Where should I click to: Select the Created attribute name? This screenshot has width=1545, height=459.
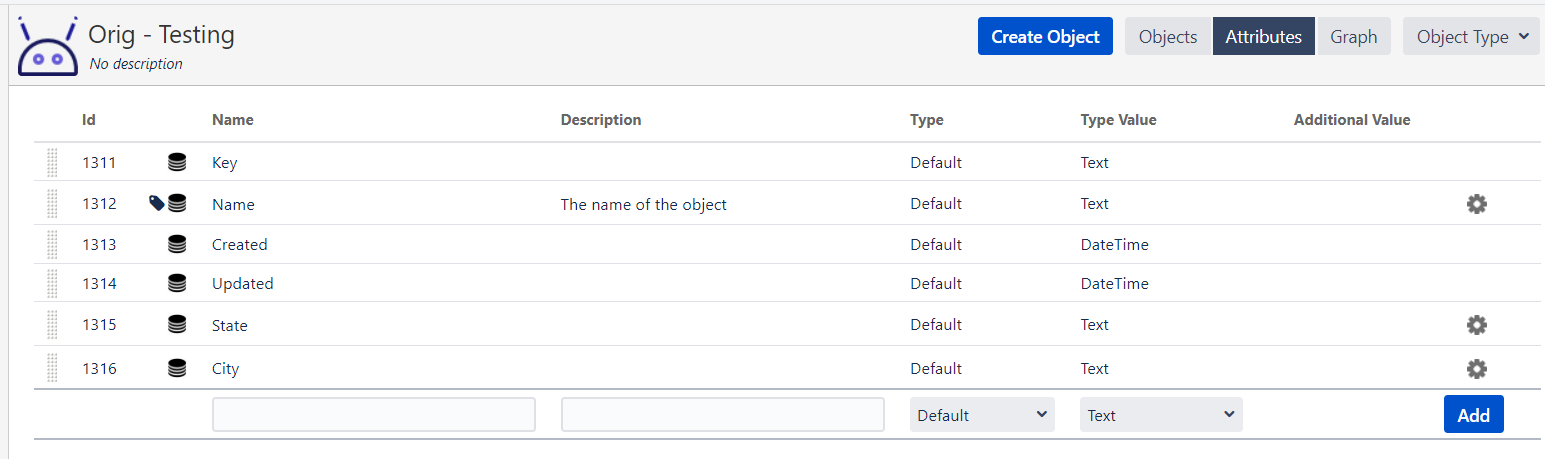pyautogui.click(x=240, y=244)
